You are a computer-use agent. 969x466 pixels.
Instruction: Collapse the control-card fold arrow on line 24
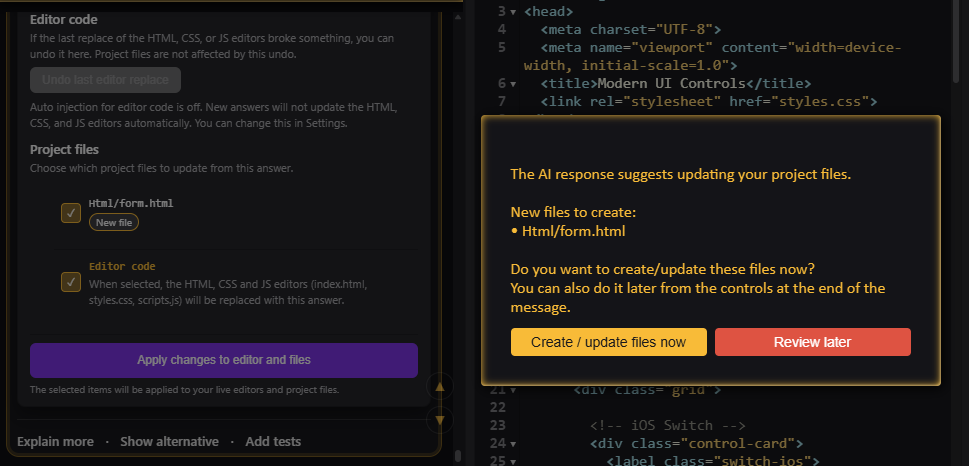(513, 444)
